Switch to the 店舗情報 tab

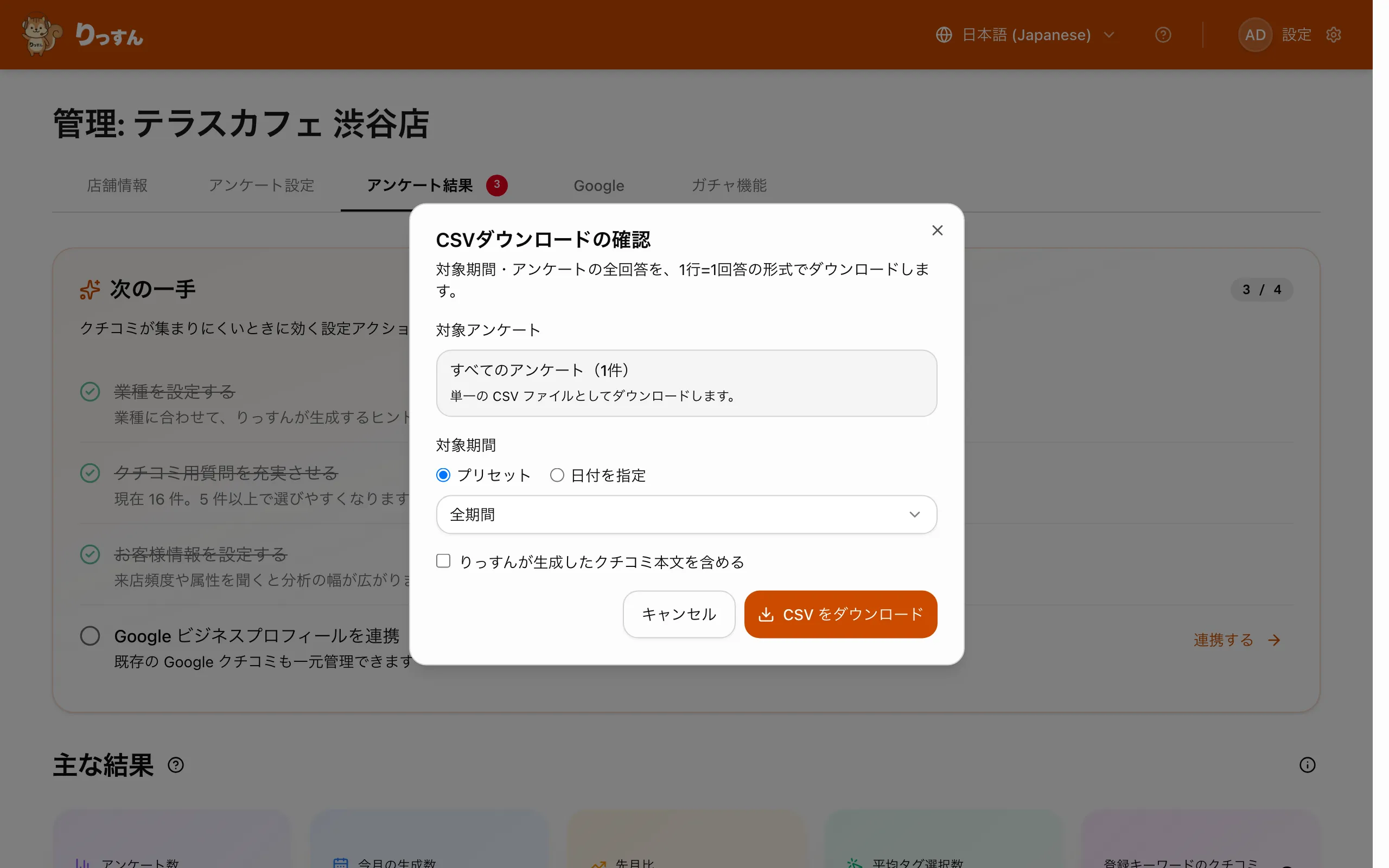[x=117, y=186]
